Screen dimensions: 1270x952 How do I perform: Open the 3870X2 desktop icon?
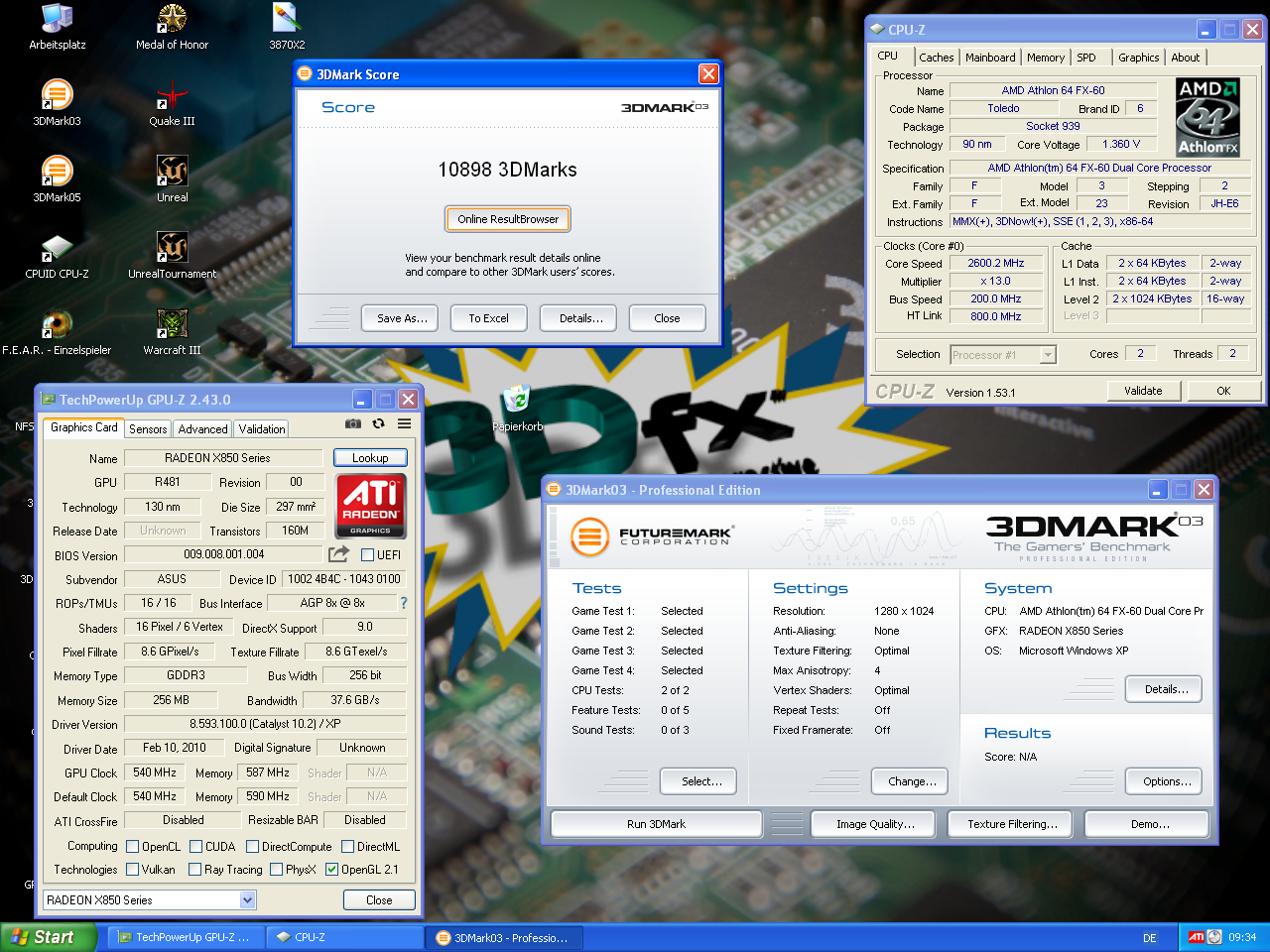click(x=287, y=27)
